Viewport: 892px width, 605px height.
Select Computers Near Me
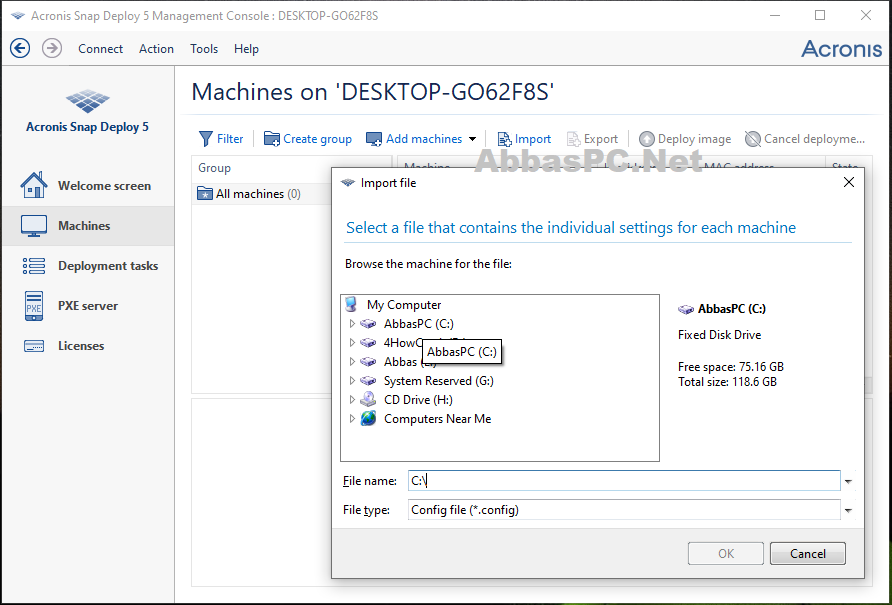coord(437,419)
